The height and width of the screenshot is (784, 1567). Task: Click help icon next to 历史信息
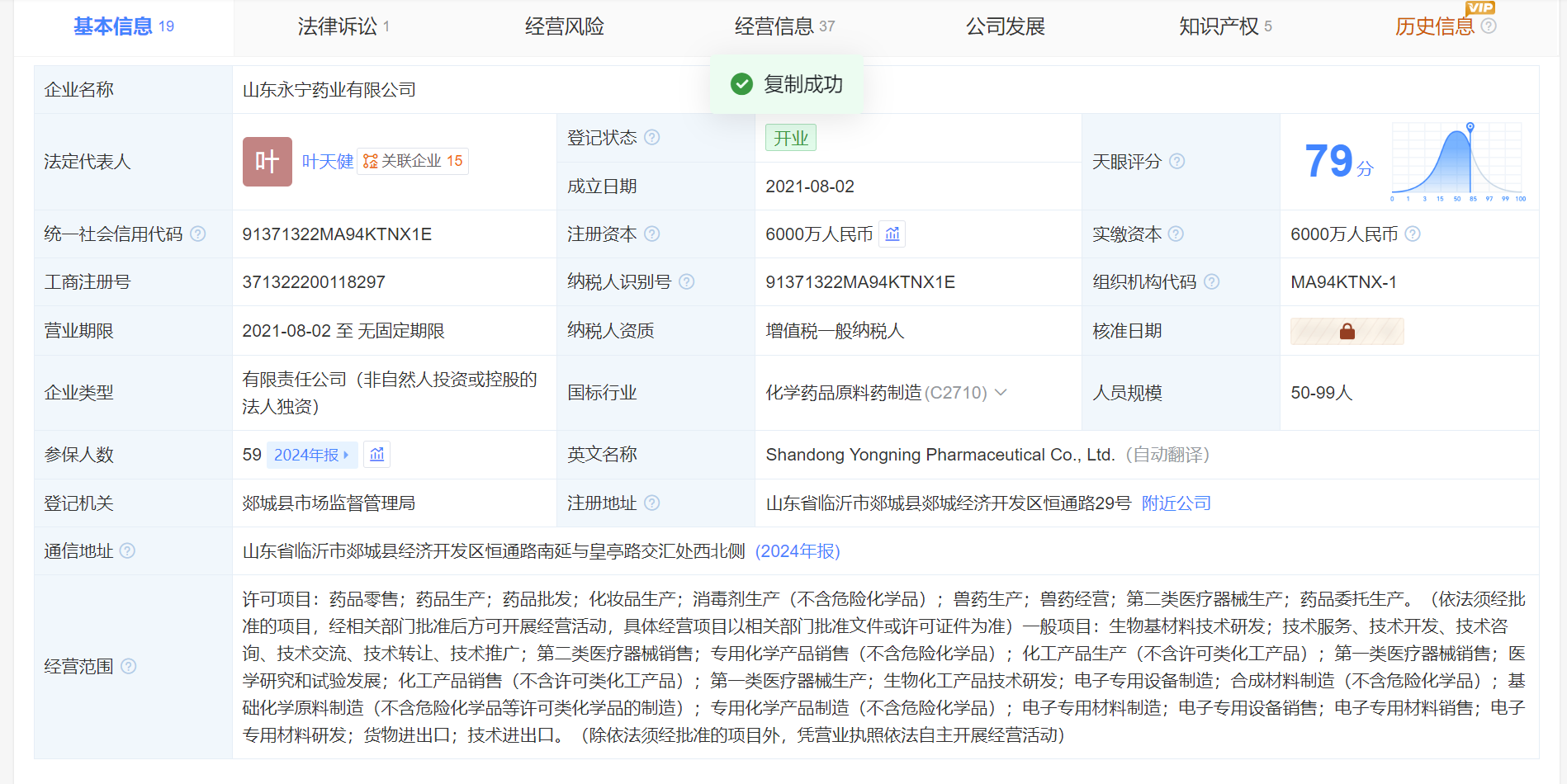(1489, 26)
